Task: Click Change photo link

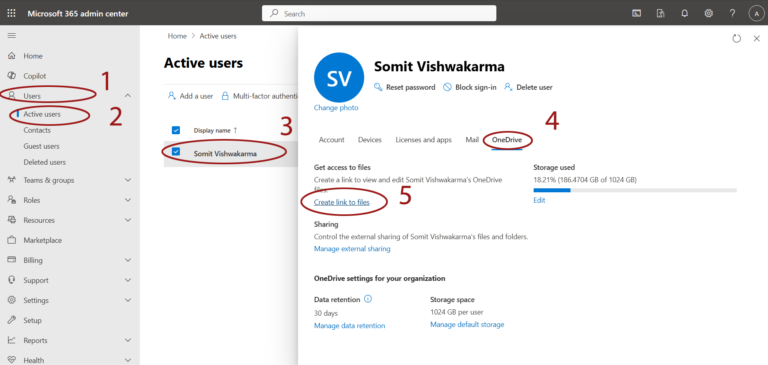Action: click(336, 108)
